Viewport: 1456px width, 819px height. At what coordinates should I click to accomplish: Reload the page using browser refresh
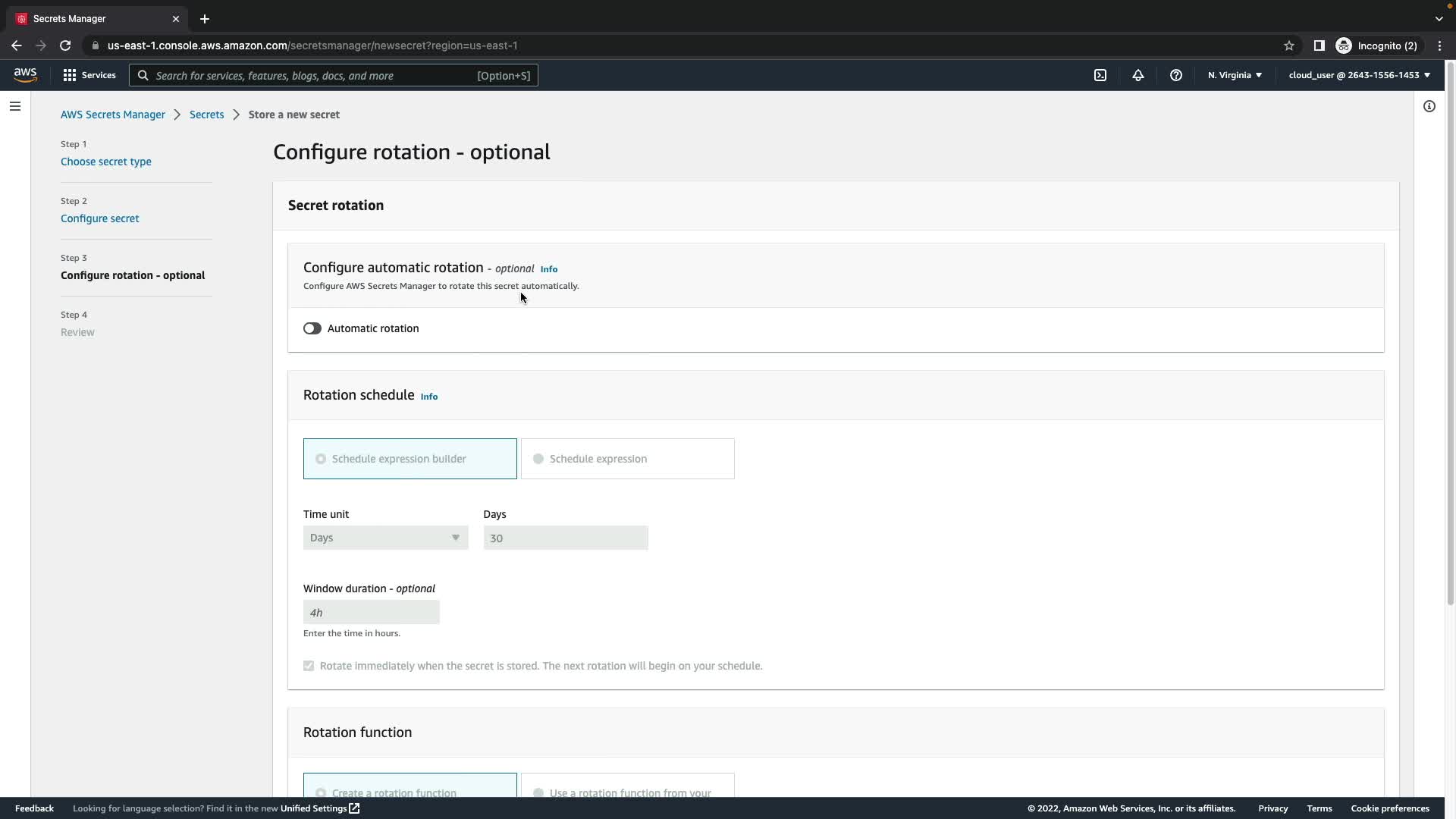65,45
